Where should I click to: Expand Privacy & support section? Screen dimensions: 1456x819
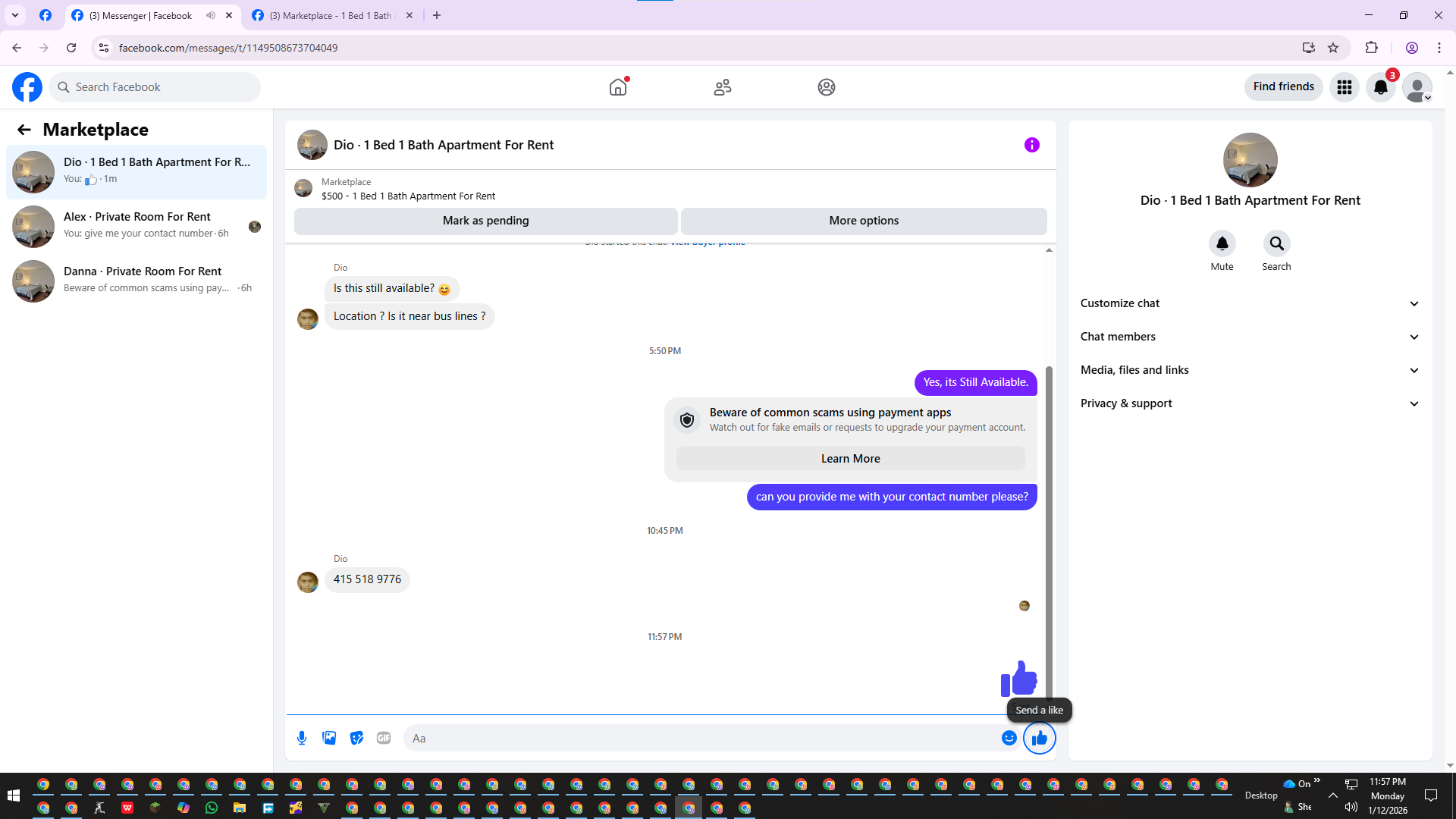click(1250, 403)
